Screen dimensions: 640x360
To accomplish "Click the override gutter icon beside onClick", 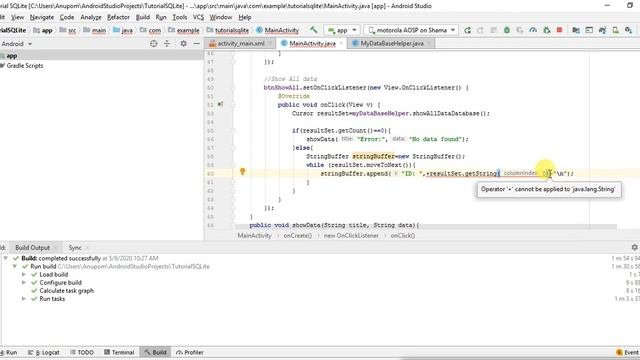I will (220, 104).
